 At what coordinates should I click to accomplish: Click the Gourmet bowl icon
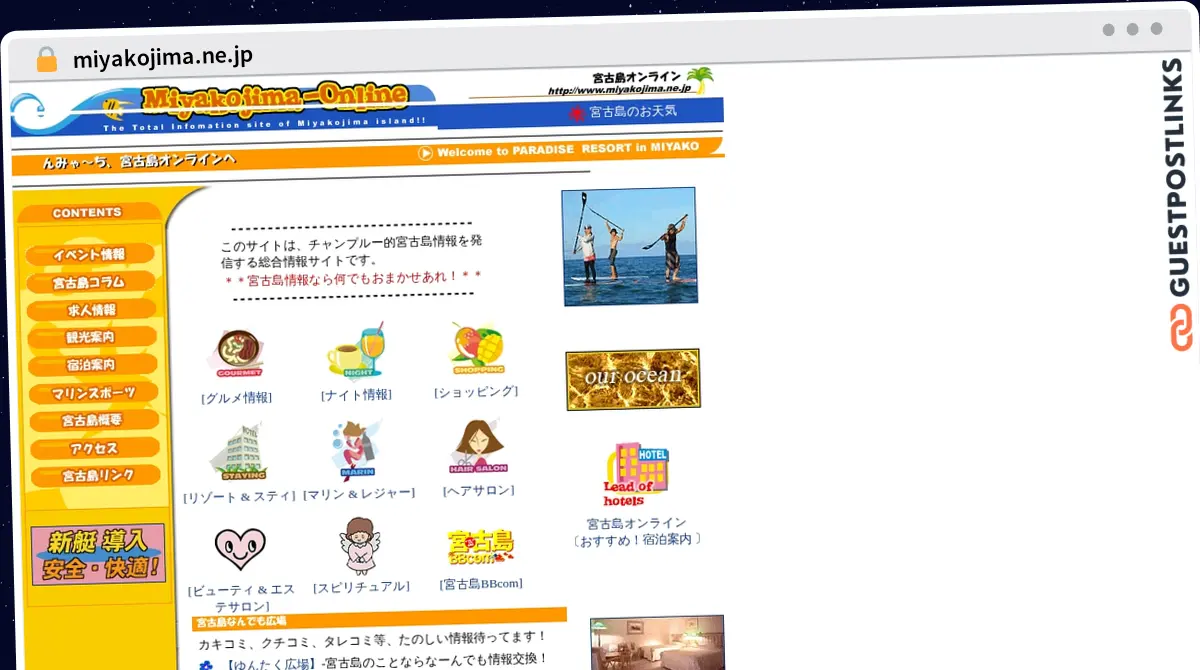click(x=239, y=354)
